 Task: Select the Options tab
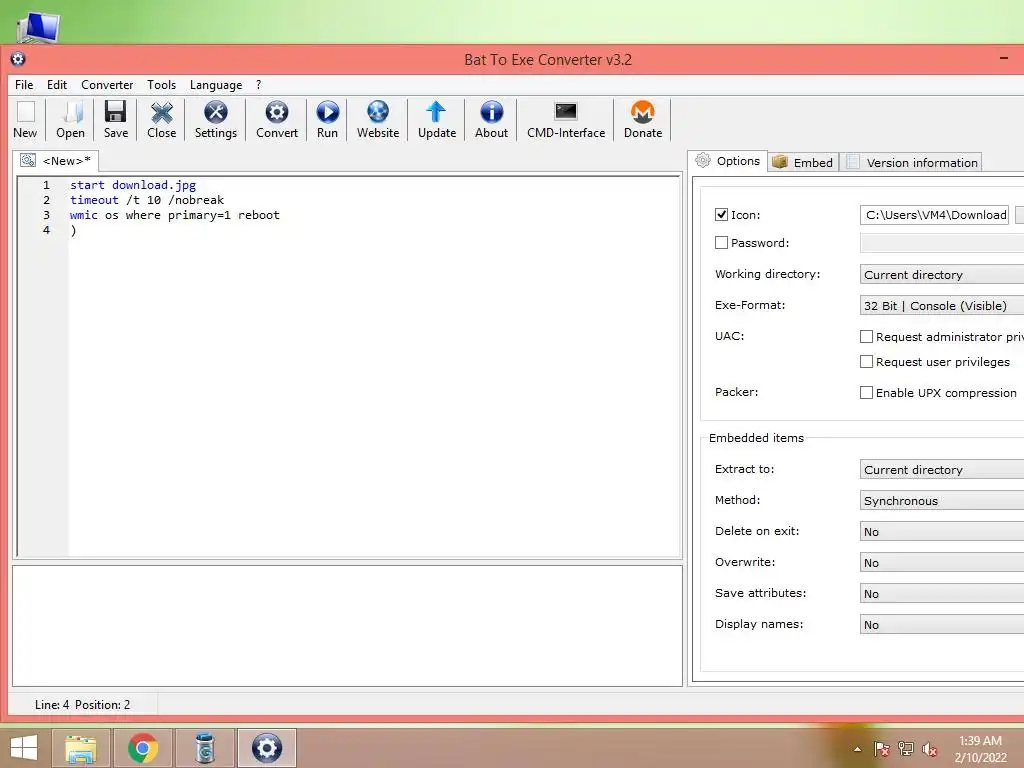727,161
